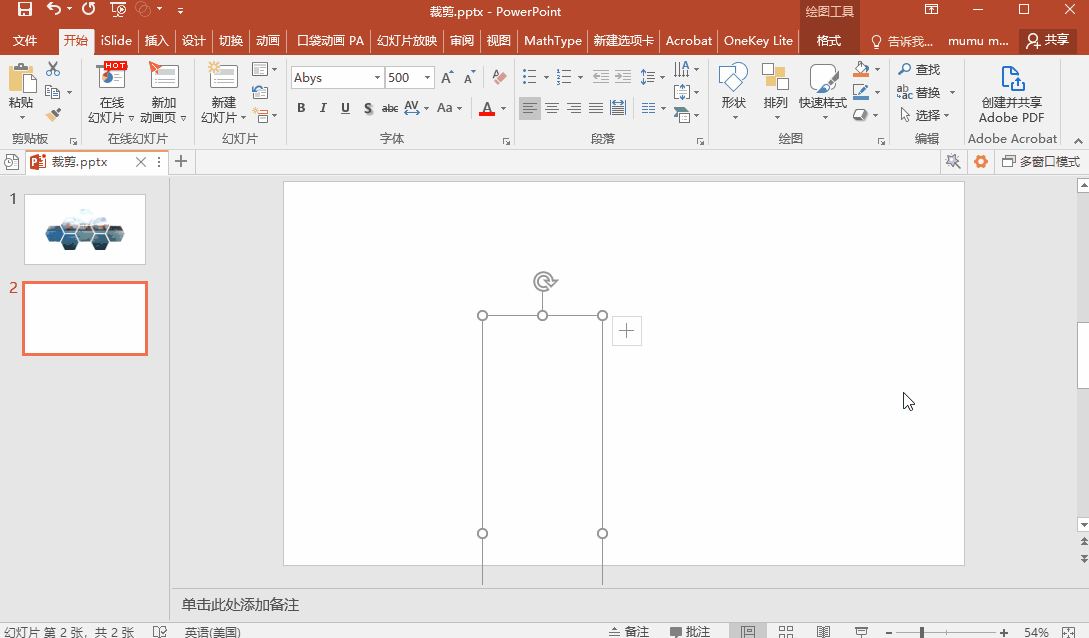Expand the Abys font name dropdown

(x=377, y=78)
